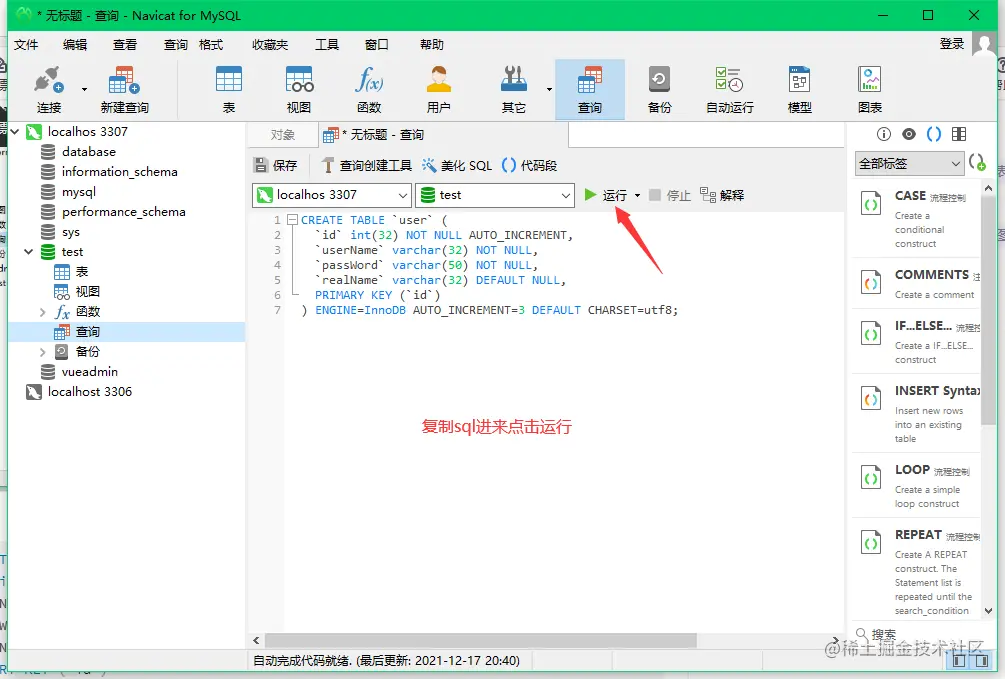Select the vueadmin database
The image size is (1005, 679).
(90, 372)
